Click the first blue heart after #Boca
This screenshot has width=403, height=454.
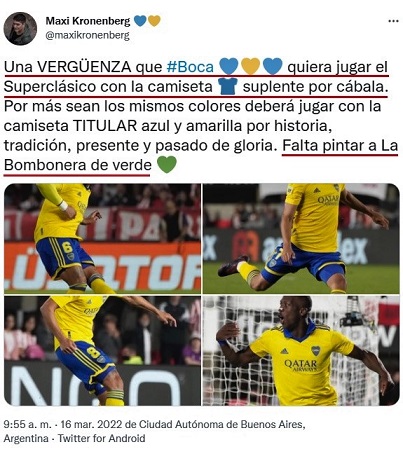pos(229,66)
